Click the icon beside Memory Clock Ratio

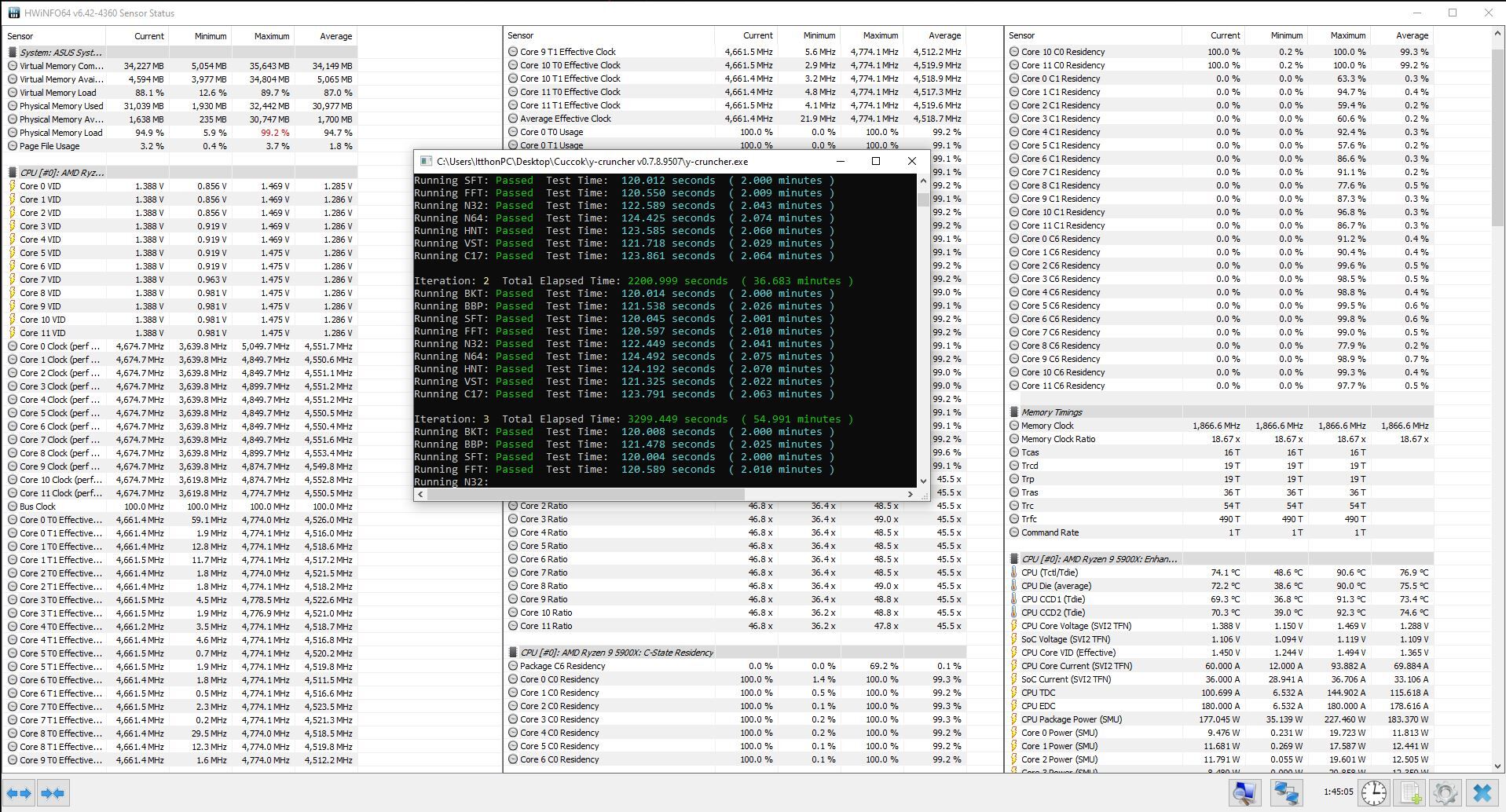[1014, 439]
